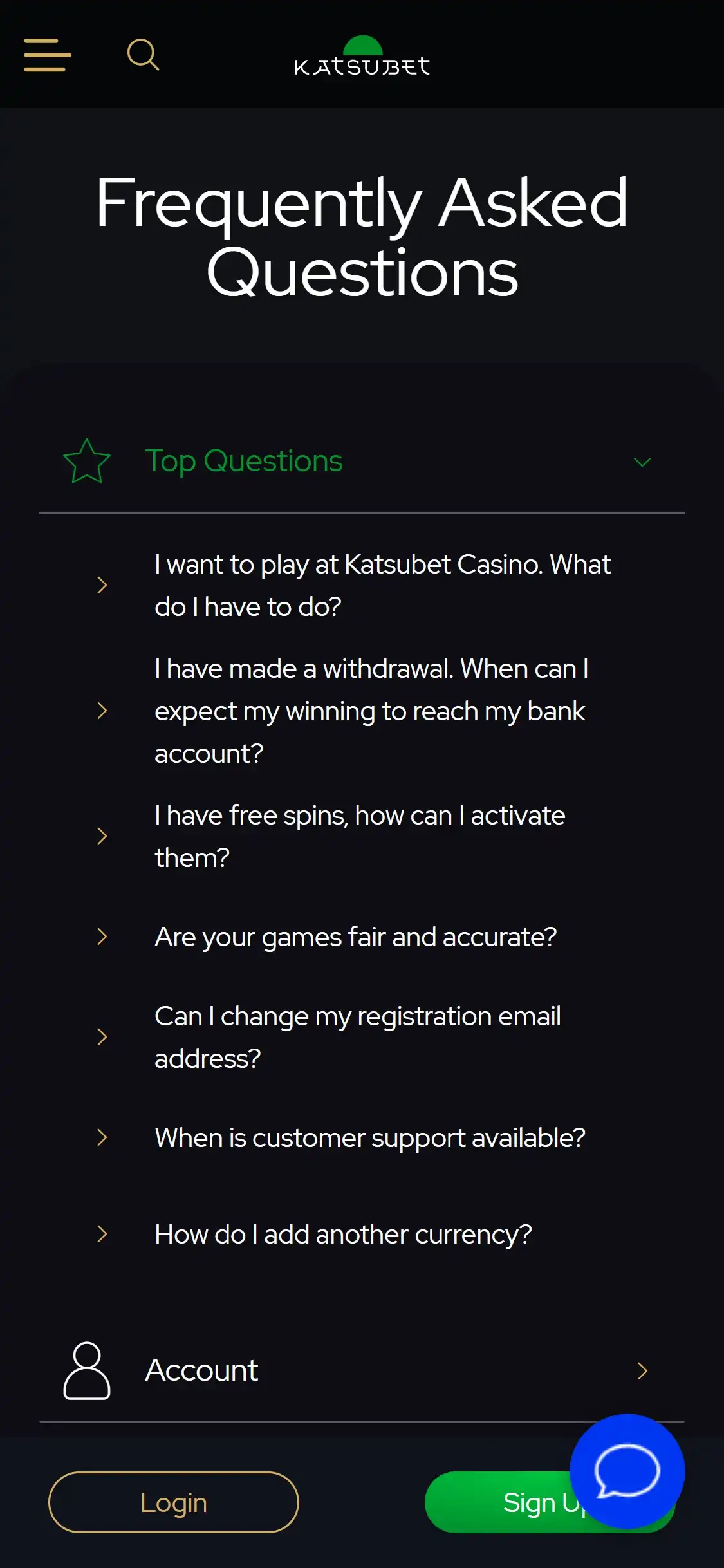Open 'I want to play at Katsubet Casino' question
This screenshot has width=724, height=1568.
(382, 585)
